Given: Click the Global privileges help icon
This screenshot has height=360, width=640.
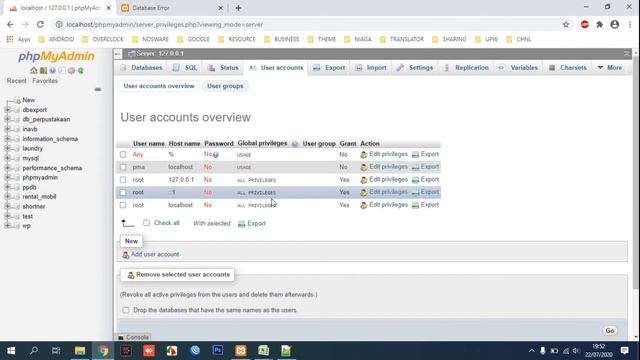Looking at the screenshot, I should (x=295, y=144).
